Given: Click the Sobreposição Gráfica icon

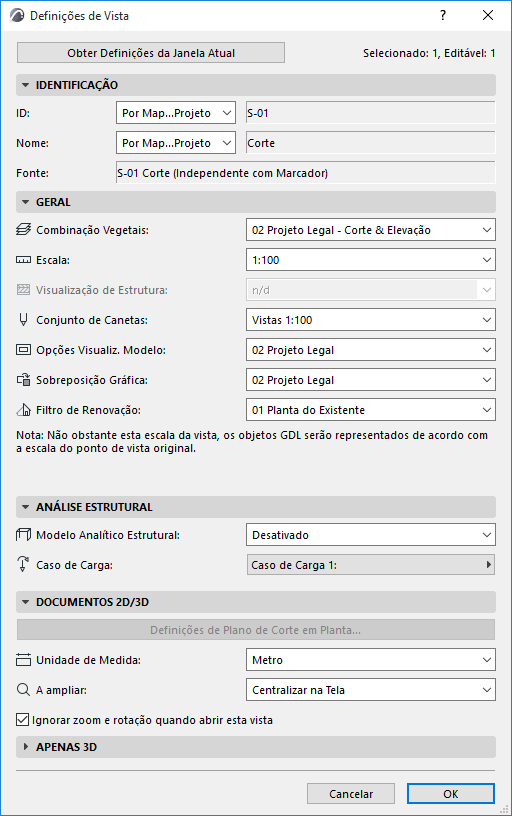Looking at the screenshot, I should [23, 380].
